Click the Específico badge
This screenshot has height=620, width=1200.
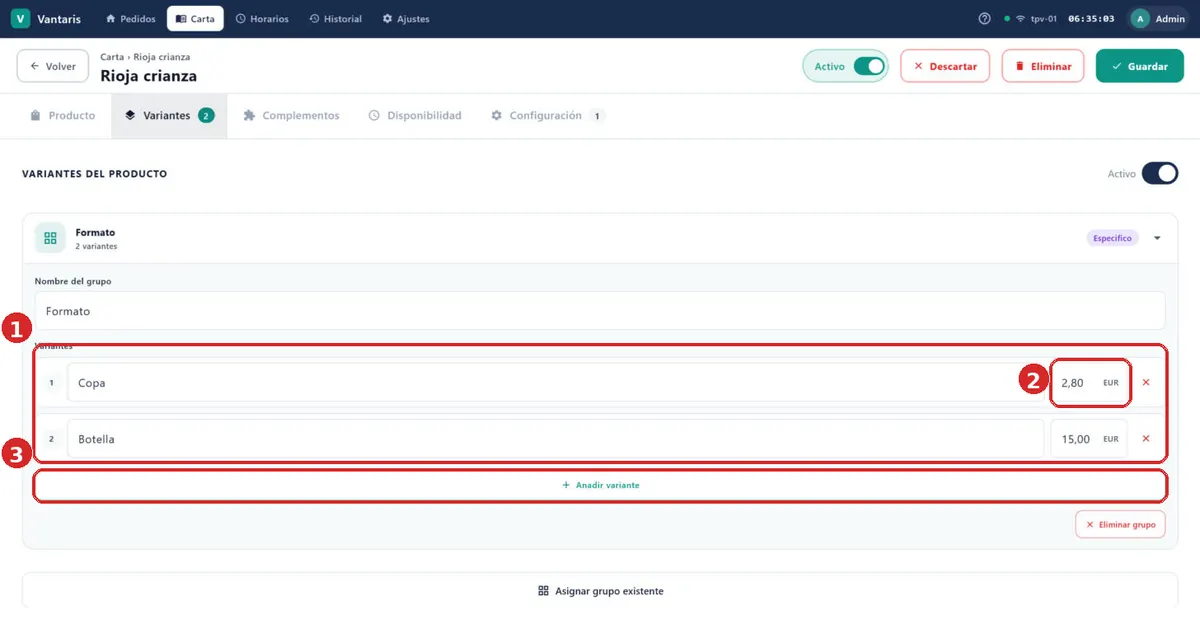pos(1112,238)
